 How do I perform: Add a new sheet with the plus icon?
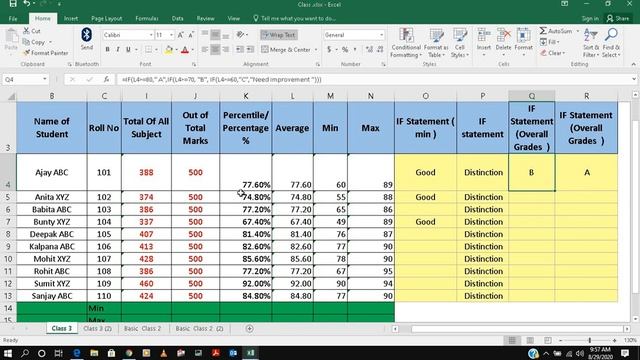click(249, 329)
